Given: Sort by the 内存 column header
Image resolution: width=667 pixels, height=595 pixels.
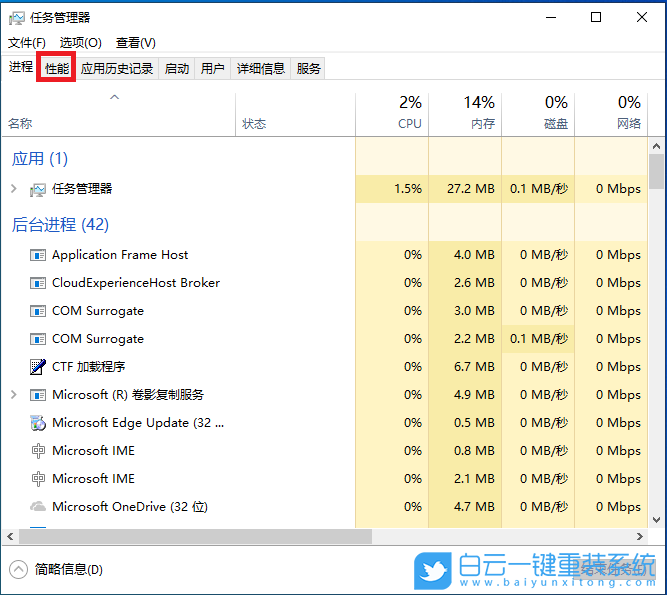Looking at the screenshot, I should tap(465, 114).
